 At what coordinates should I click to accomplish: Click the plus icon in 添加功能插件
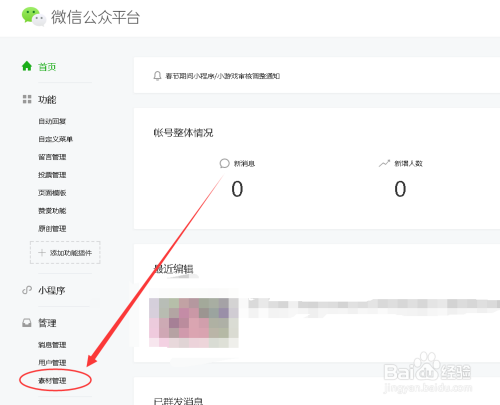pyautogui.click(x=42, y=253)
